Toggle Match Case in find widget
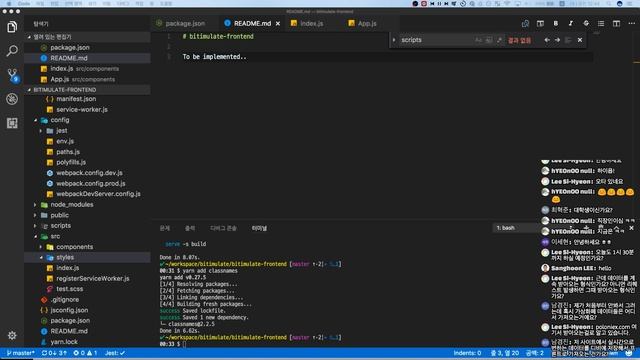 [x=478, y=40]
